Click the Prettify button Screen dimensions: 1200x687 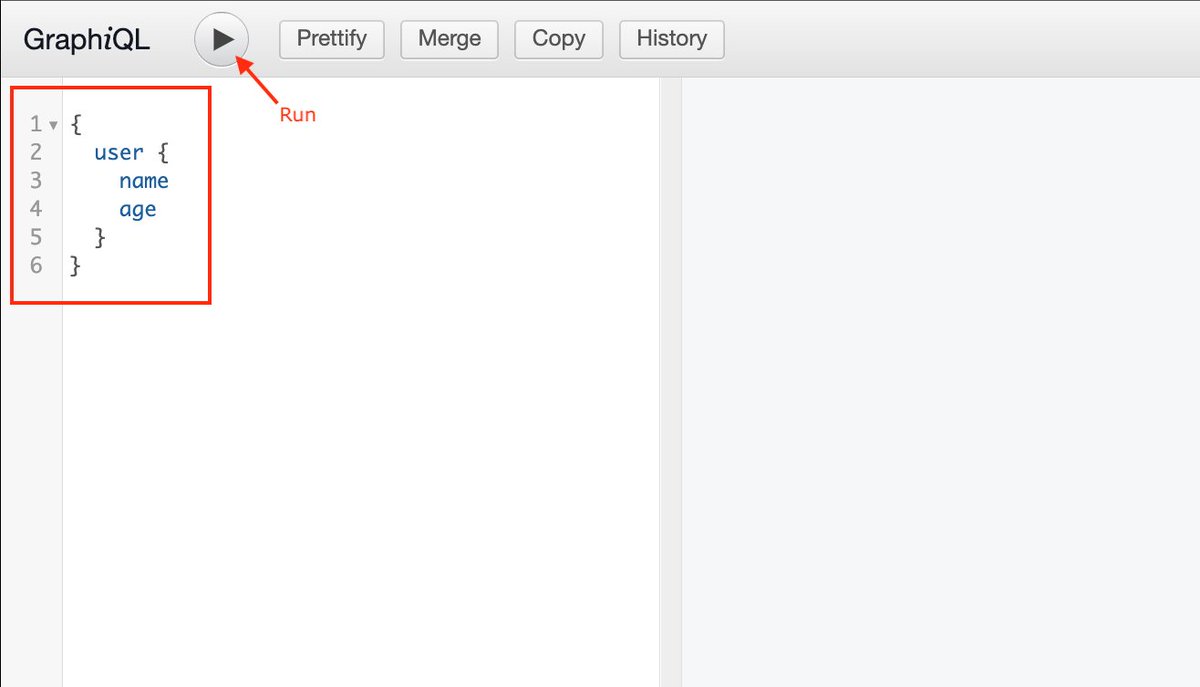click(332, 39)
